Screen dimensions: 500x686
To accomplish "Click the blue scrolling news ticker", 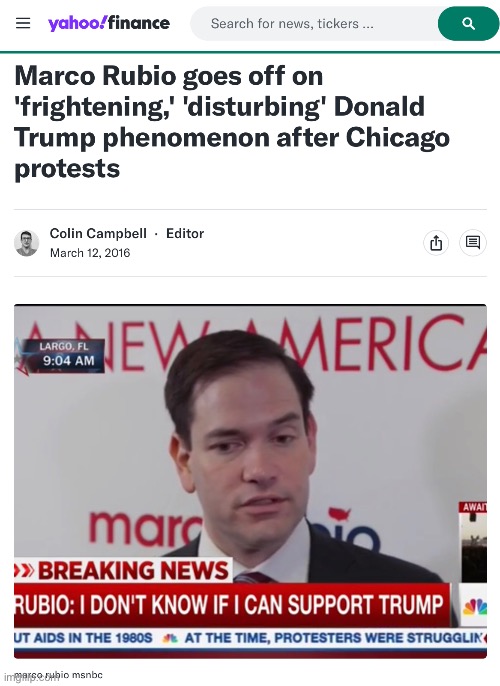I will [x=250, y=638].
